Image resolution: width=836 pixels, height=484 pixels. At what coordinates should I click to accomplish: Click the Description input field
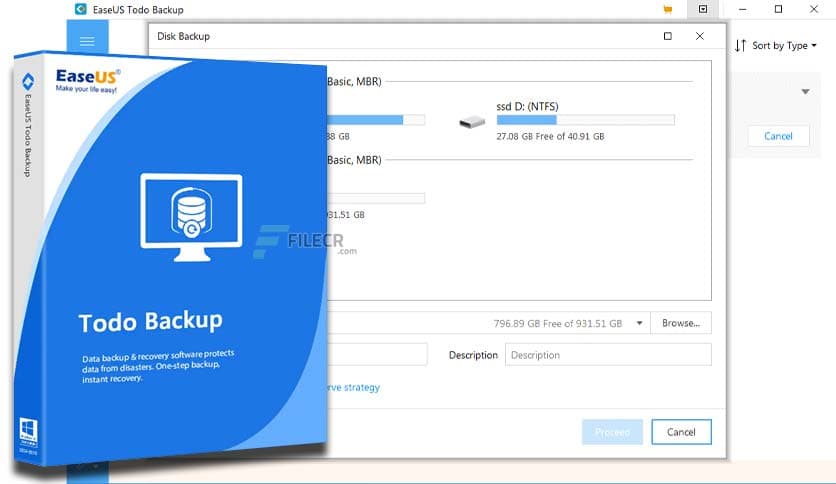[608, 355]
